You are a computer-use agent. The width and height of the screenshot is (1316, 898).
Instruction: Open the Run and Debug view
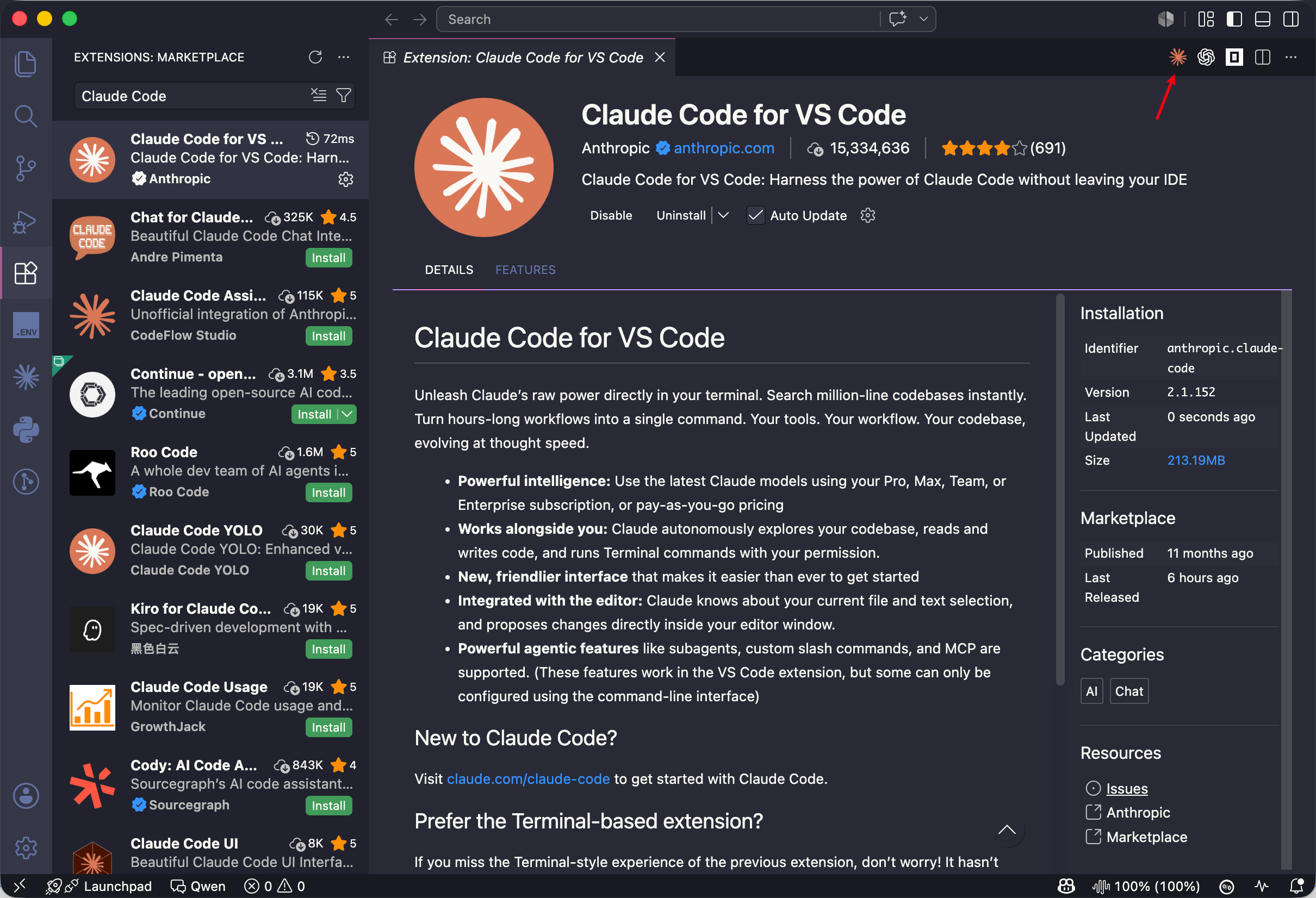click(26, 221)
